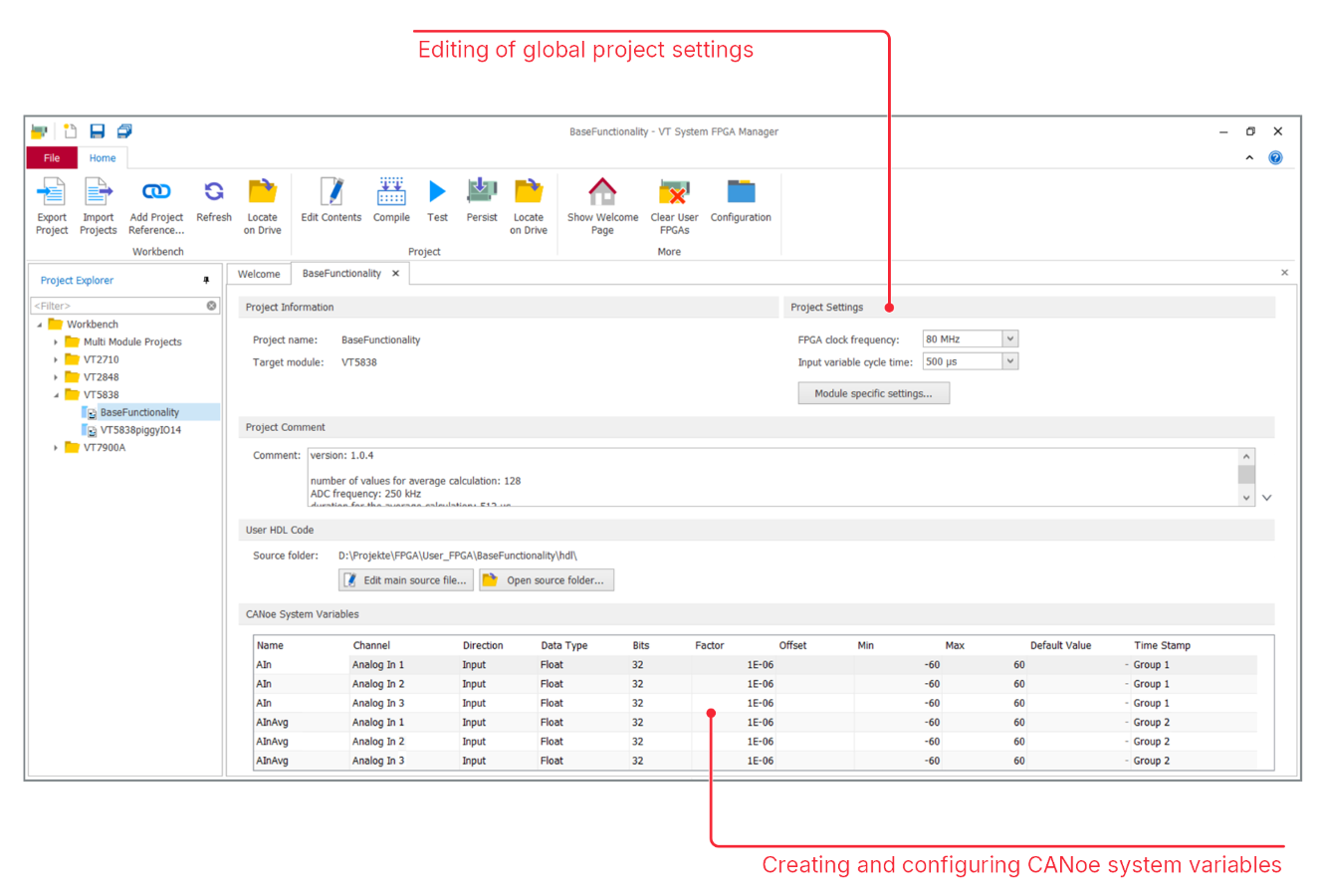Click the application logo icon
This screenshot has width=1323, height=896.
[x=39, y=131]
